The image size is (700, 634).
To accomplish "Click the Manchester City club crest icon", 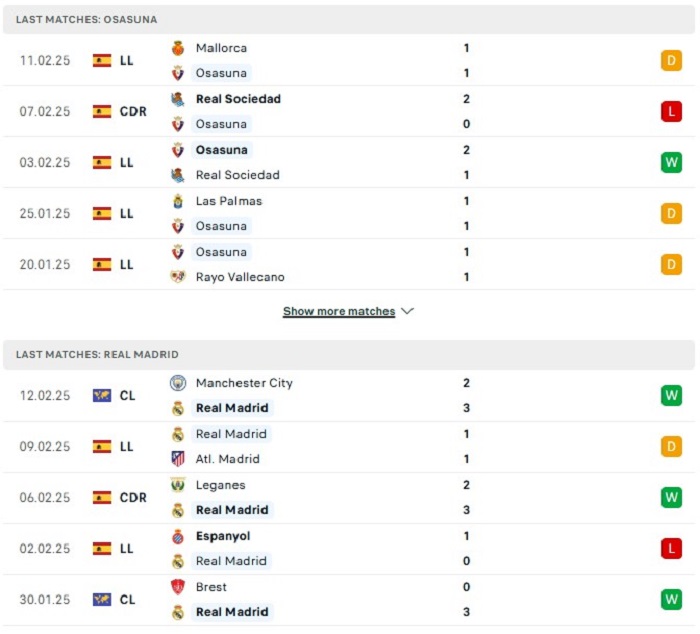I will pyautogui.click(x=178, y=383).
